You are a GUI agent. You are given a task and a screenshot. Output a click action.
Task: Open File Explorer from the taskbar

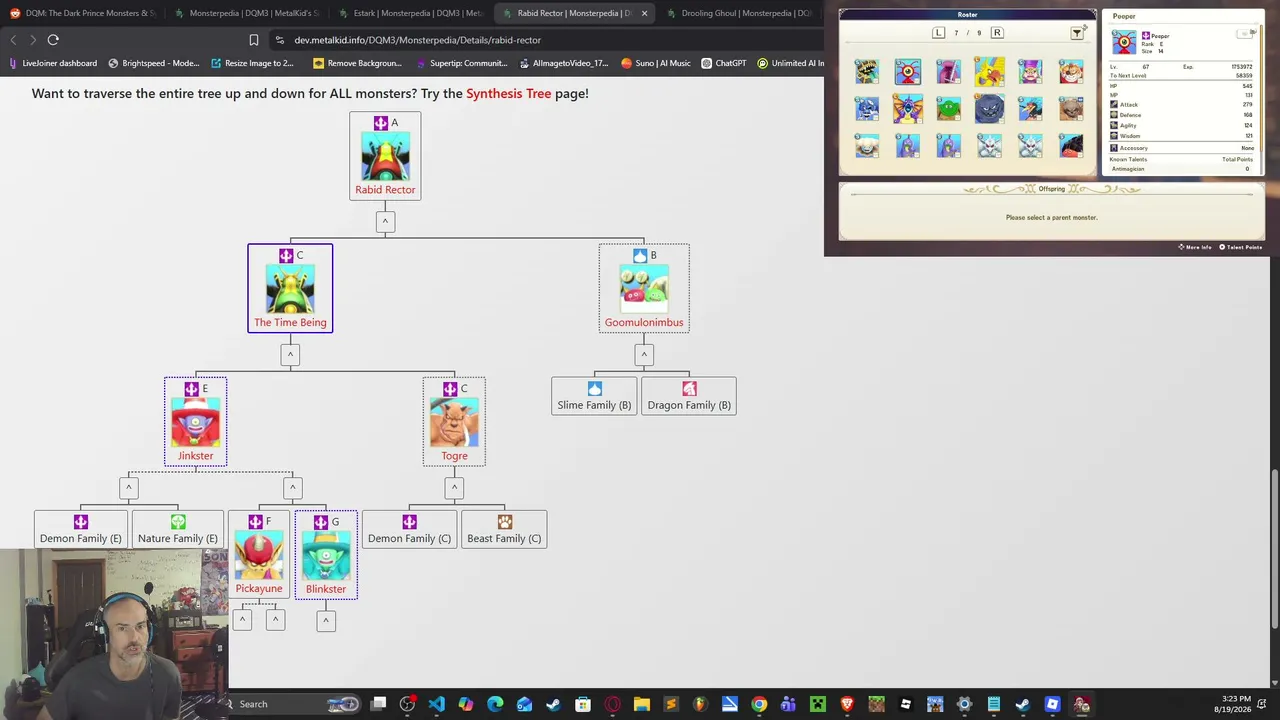coord(641,704)
